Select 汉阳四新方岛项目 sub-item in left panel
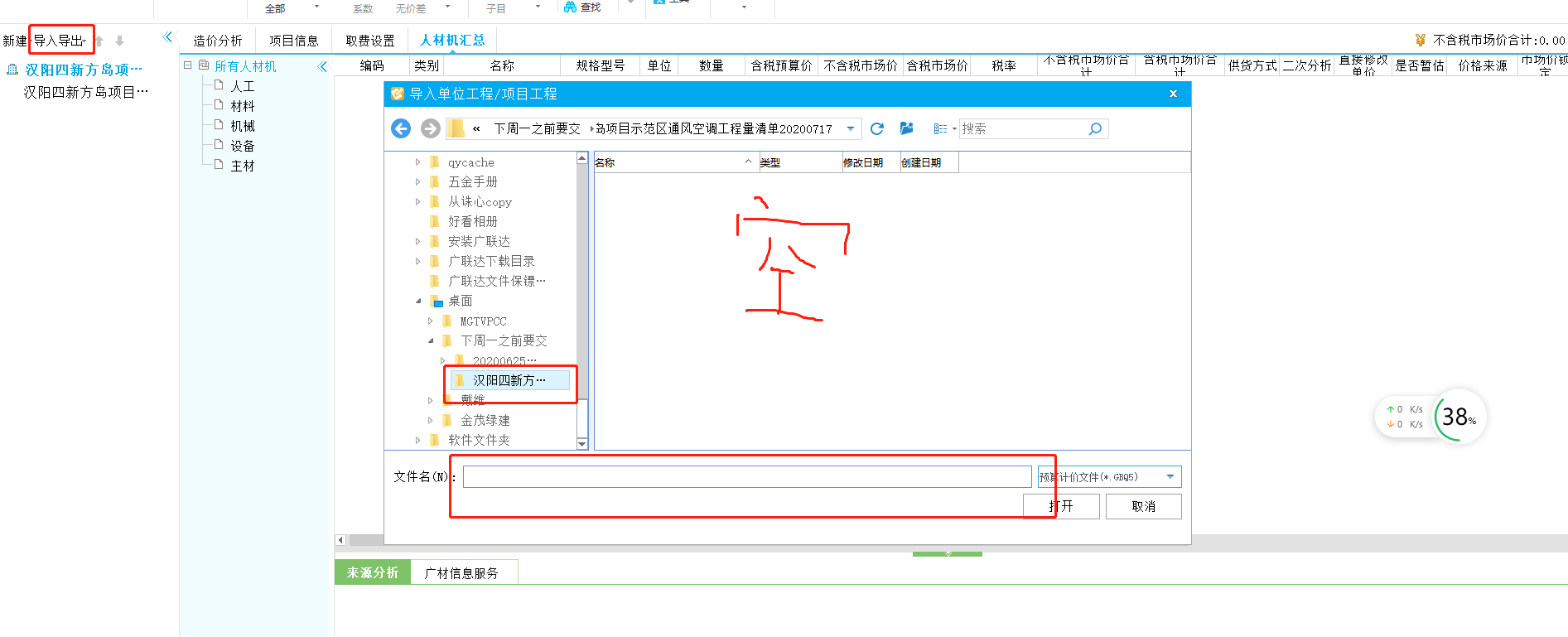 point(85,92)
